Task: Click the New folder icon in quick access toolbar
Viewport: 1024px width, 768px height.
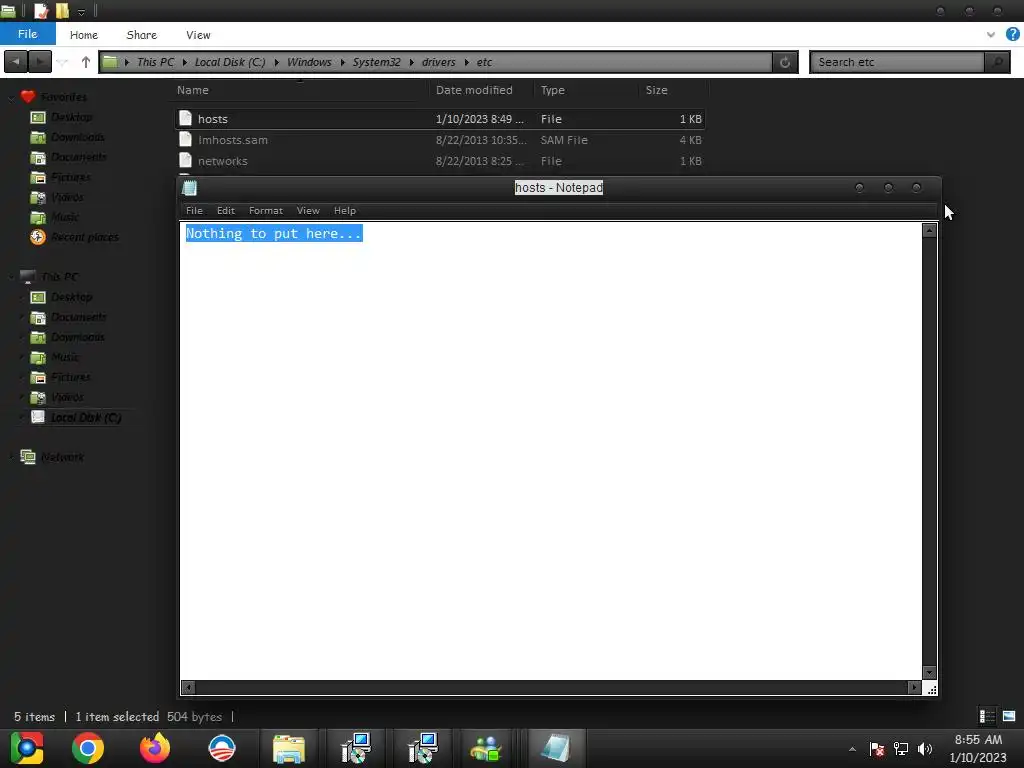Action: tap(62, 10)
